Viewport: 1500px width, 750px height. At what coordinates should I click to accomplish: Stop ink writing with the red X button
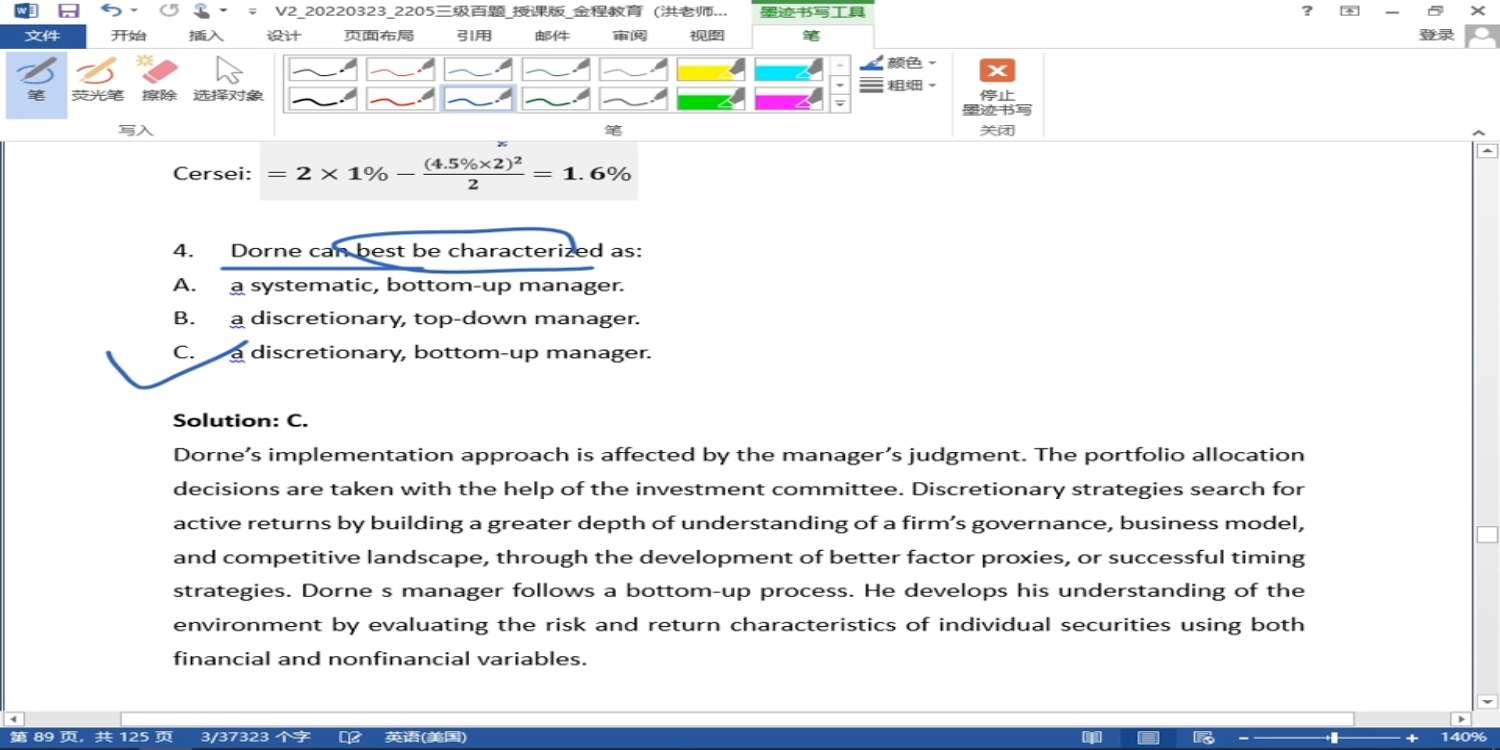pos(996,86)
